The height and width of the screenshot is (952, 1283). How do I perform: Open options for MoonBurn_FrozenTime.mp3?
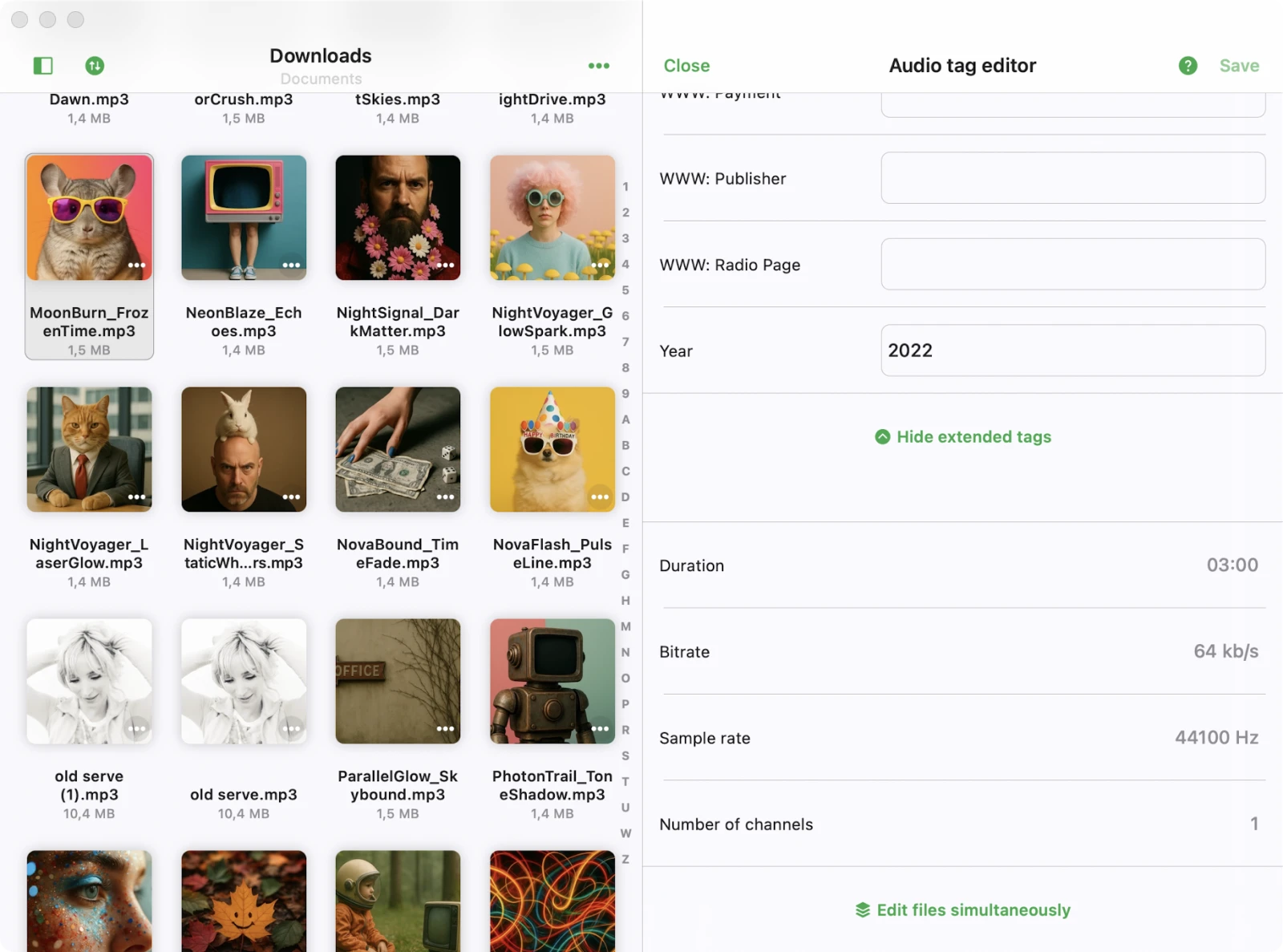click(137, 265)
